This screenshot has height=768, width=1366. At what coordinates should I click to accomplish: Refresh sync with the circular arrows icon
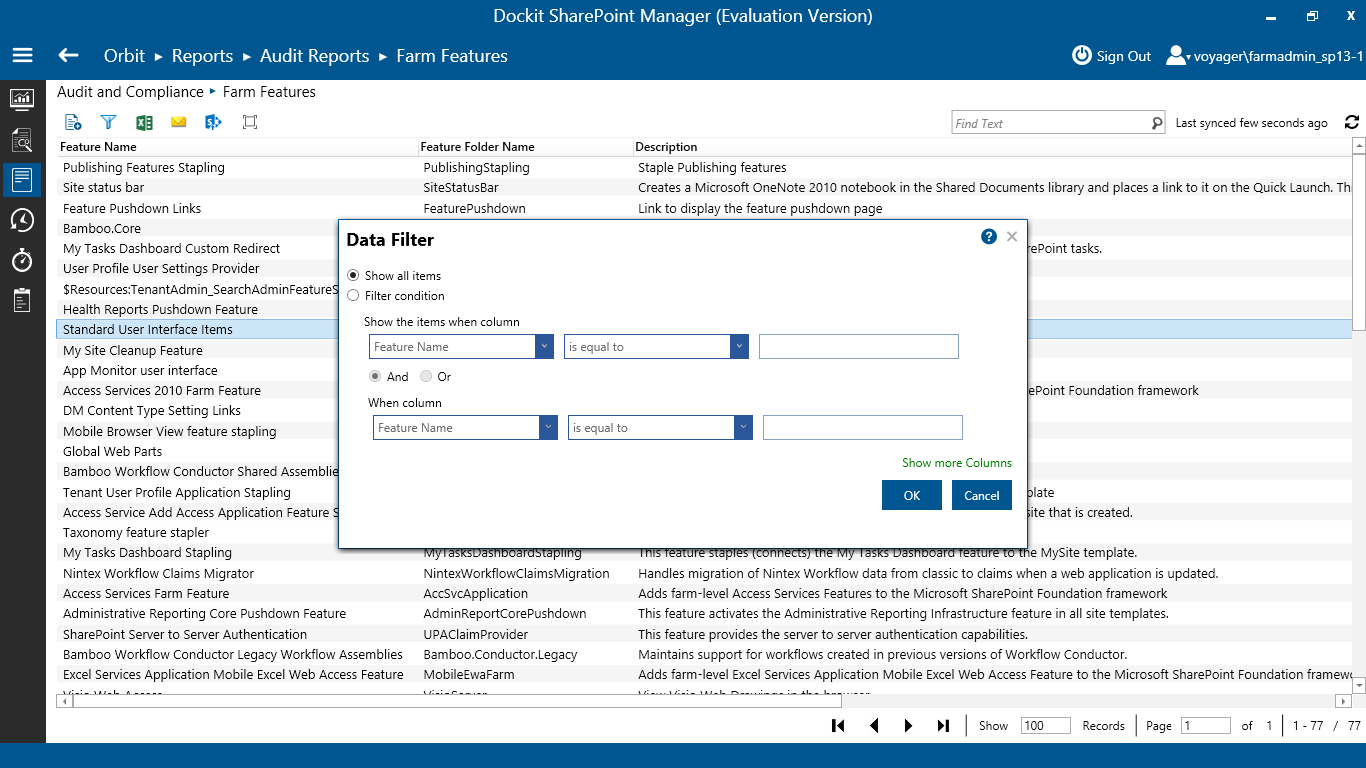(x=1352, y=122)
